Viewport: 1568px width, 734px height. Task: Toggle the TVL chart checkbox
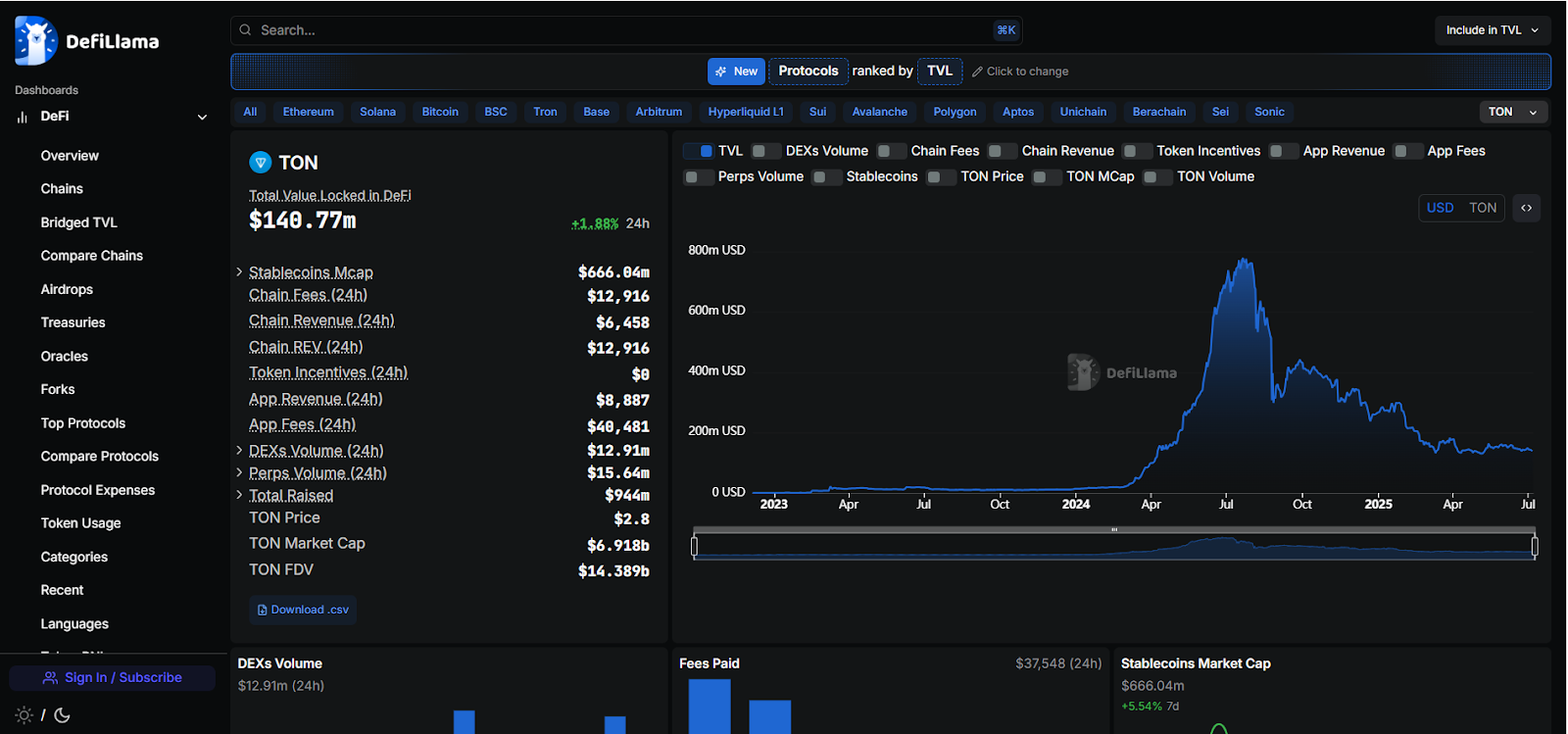pos(699,151)
